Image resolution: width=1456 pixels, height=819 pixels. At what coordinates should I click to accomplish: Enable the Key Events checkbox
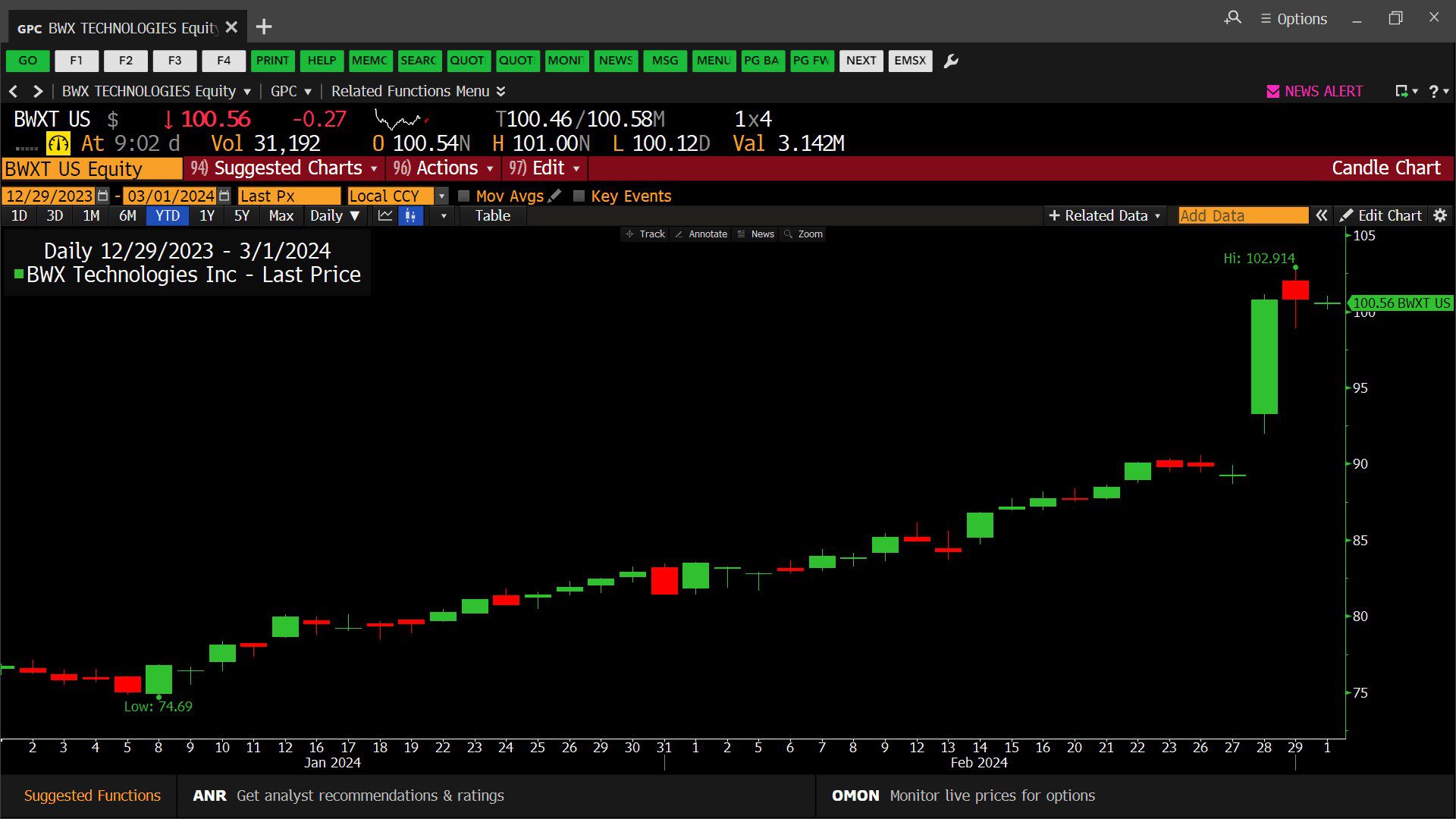(x=579, y=196)
